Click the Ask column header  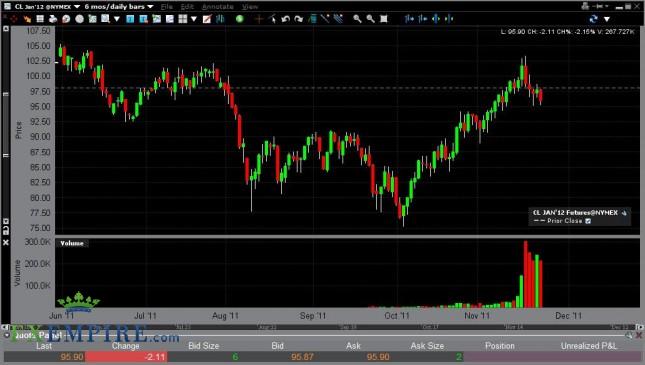tap(353, 346)
